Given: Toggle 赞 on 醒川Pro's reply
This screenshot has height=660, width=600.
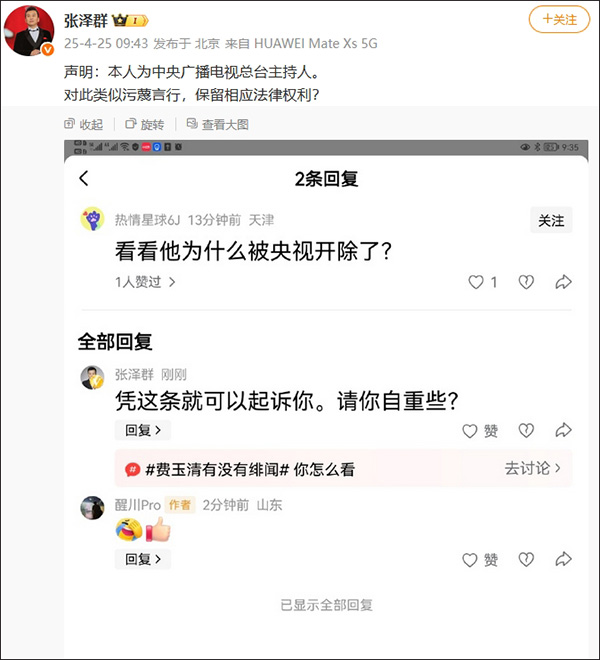Looking at the screenshot, I should (x=480, y=559).
